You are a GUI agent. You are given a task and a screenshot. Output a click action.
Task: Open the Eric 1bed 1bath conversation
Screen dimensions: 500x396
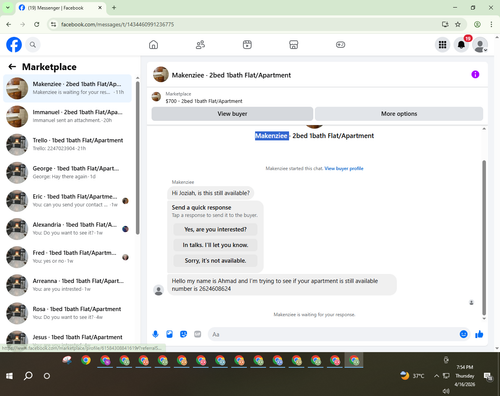click(67, 200)
